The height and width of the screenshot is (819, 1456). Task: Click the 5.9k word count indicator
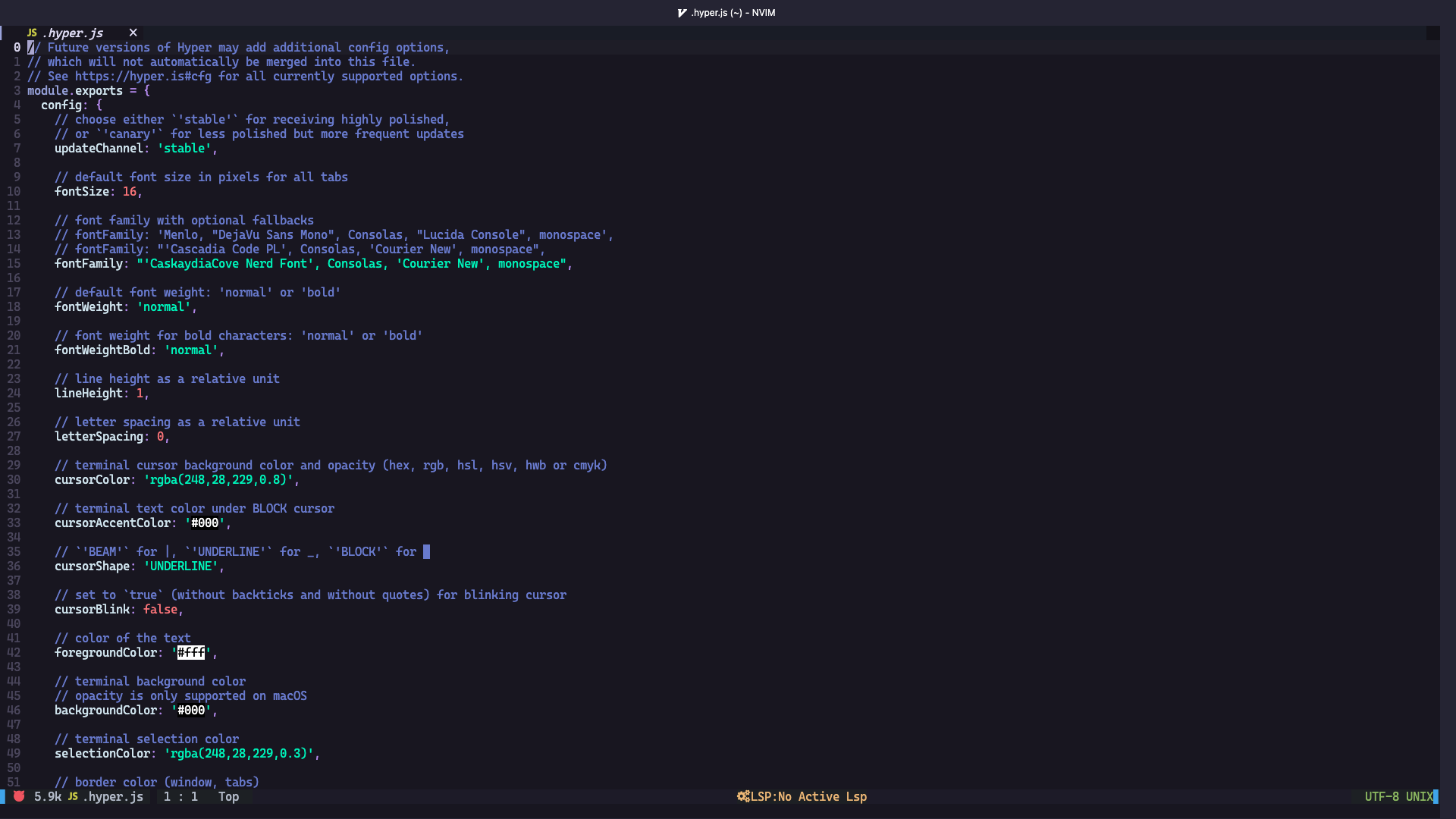click(x=47, y=797)
